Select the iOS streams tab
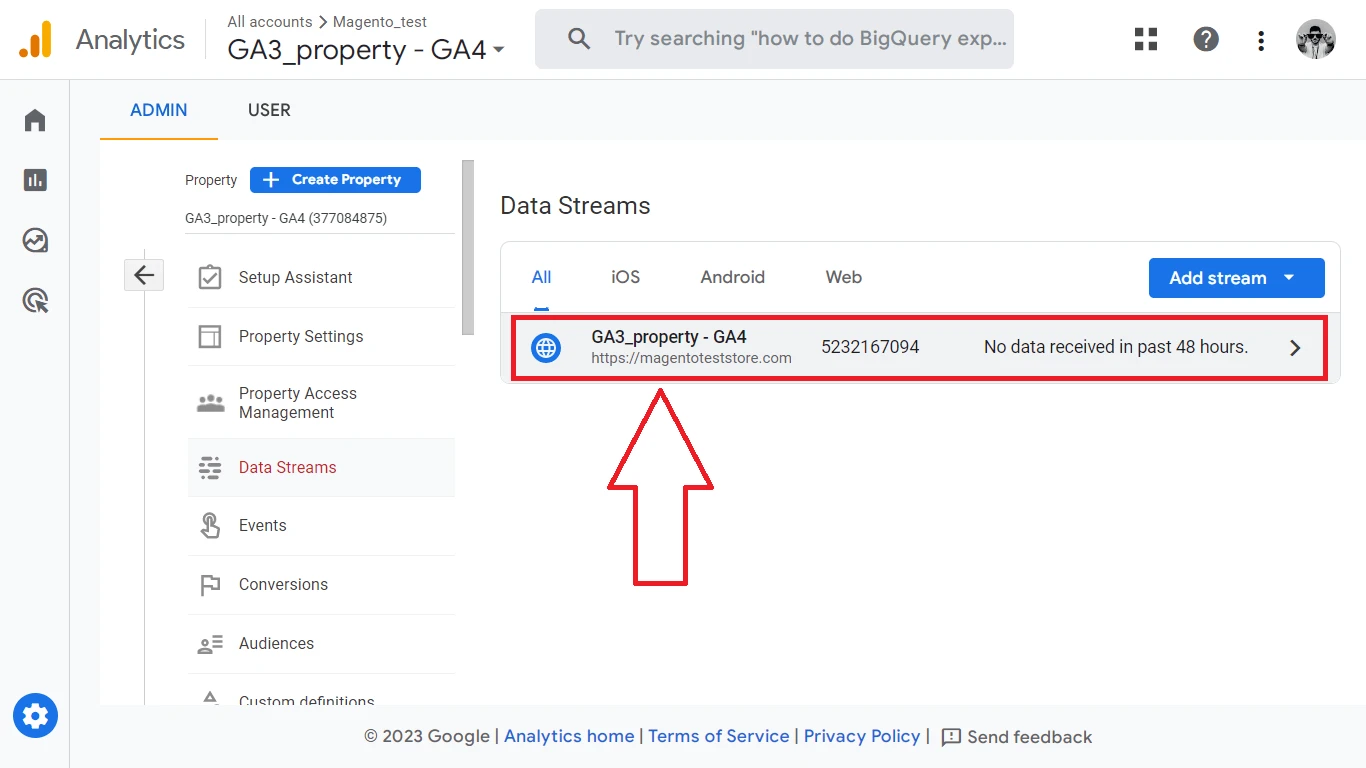 pos(625,277)
